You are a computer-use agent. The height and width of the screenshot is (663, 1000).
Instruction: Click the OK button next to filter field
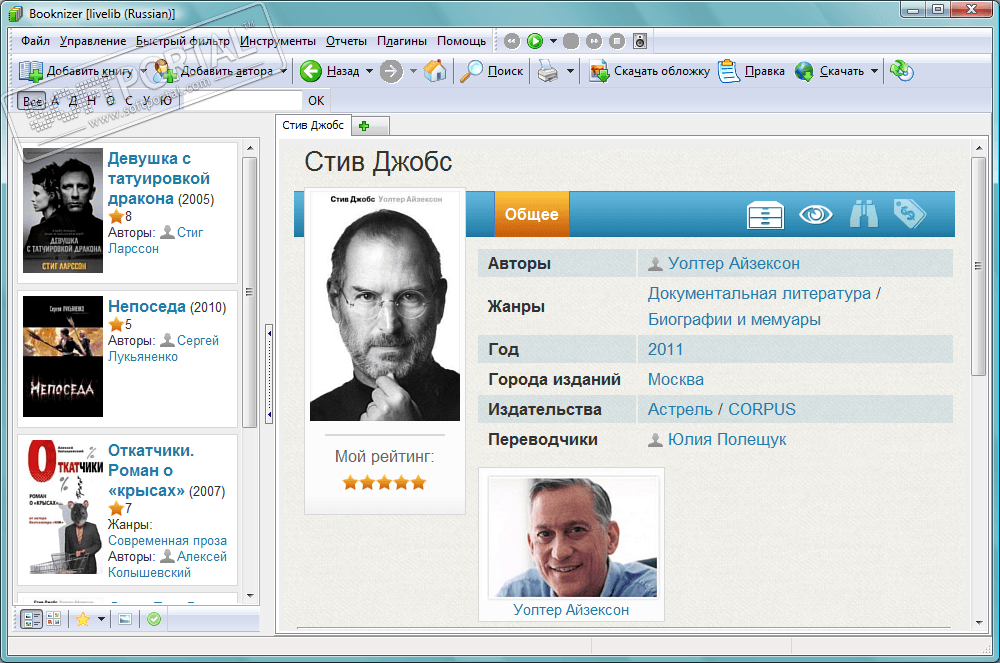tap(316, 101)
